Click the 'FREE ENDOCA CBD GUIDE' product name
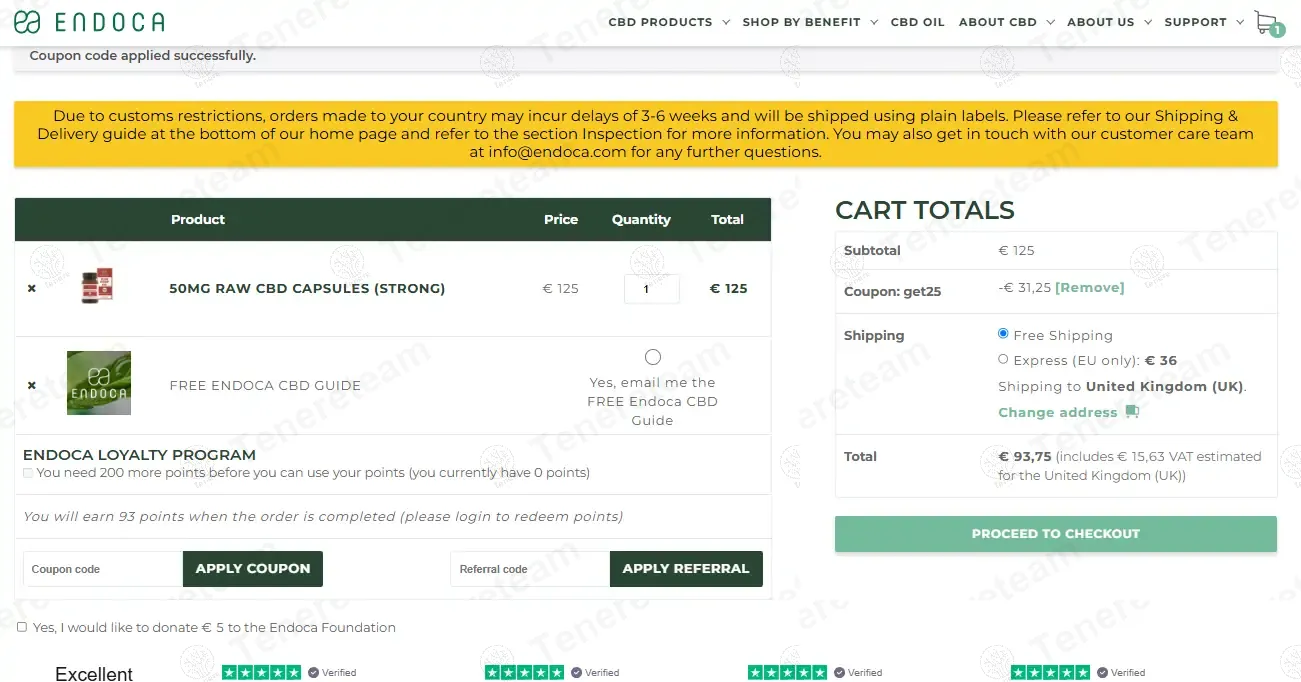The height and width of the screenshot is (682, 1301). tap(265, 385)
